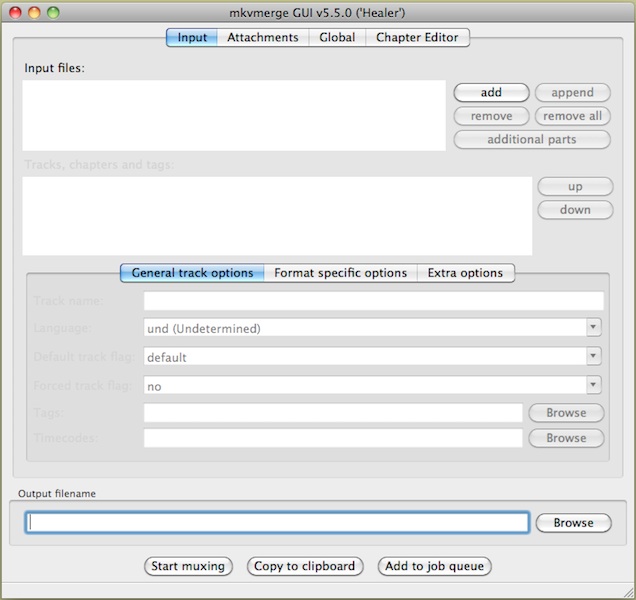Show the Extra options tab
Viewport: 636px width, 600px height.
tap(466, 273)
